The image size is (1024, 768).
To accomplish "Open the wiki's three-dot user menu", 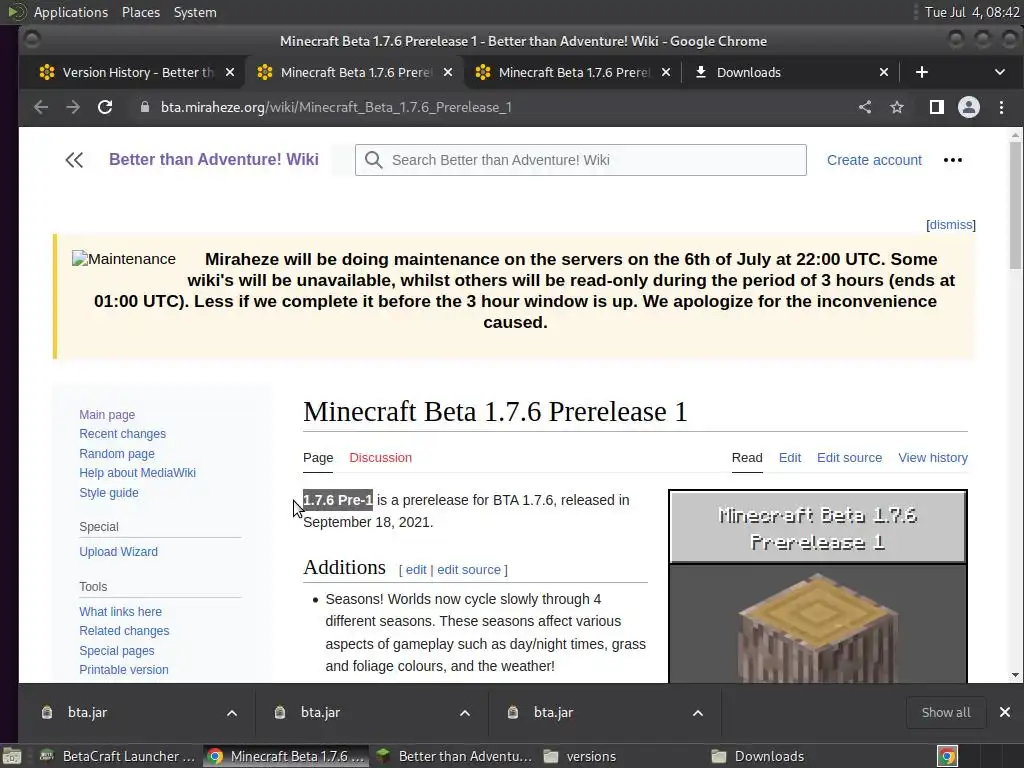I will 953,160.
